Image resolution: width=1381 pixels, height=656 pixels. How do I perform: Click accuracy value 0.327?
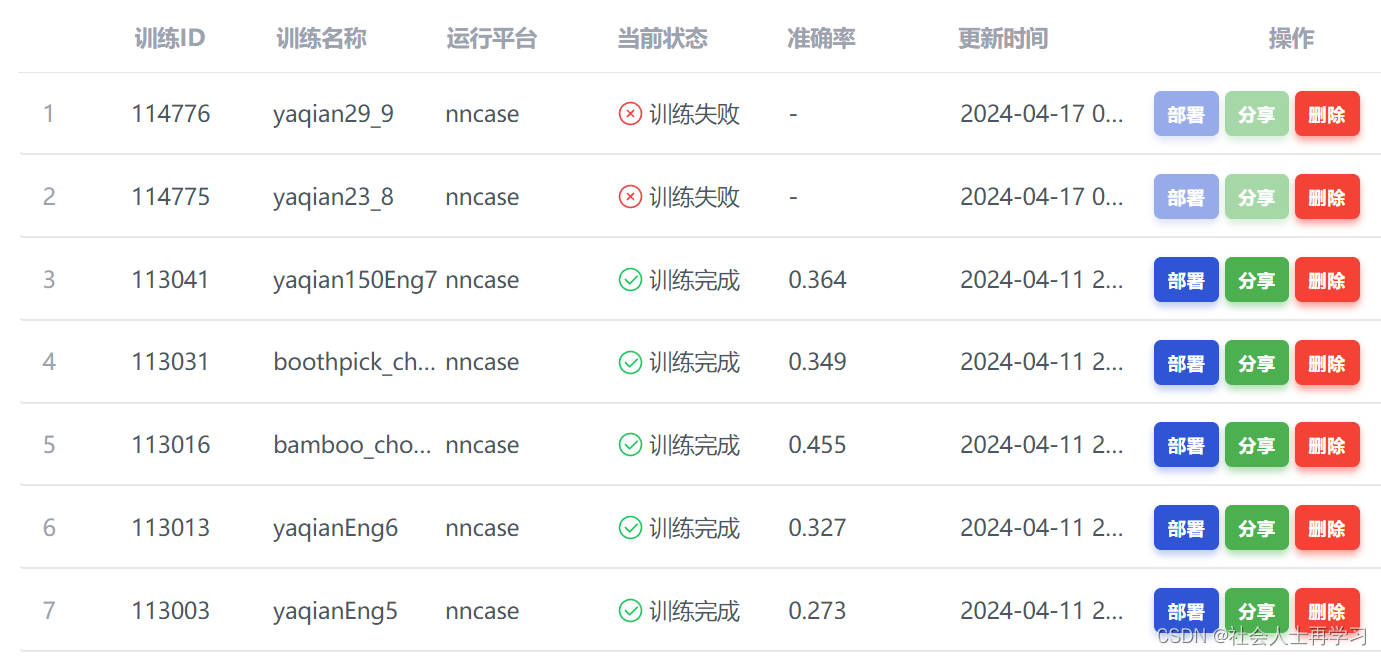point(817,528)
